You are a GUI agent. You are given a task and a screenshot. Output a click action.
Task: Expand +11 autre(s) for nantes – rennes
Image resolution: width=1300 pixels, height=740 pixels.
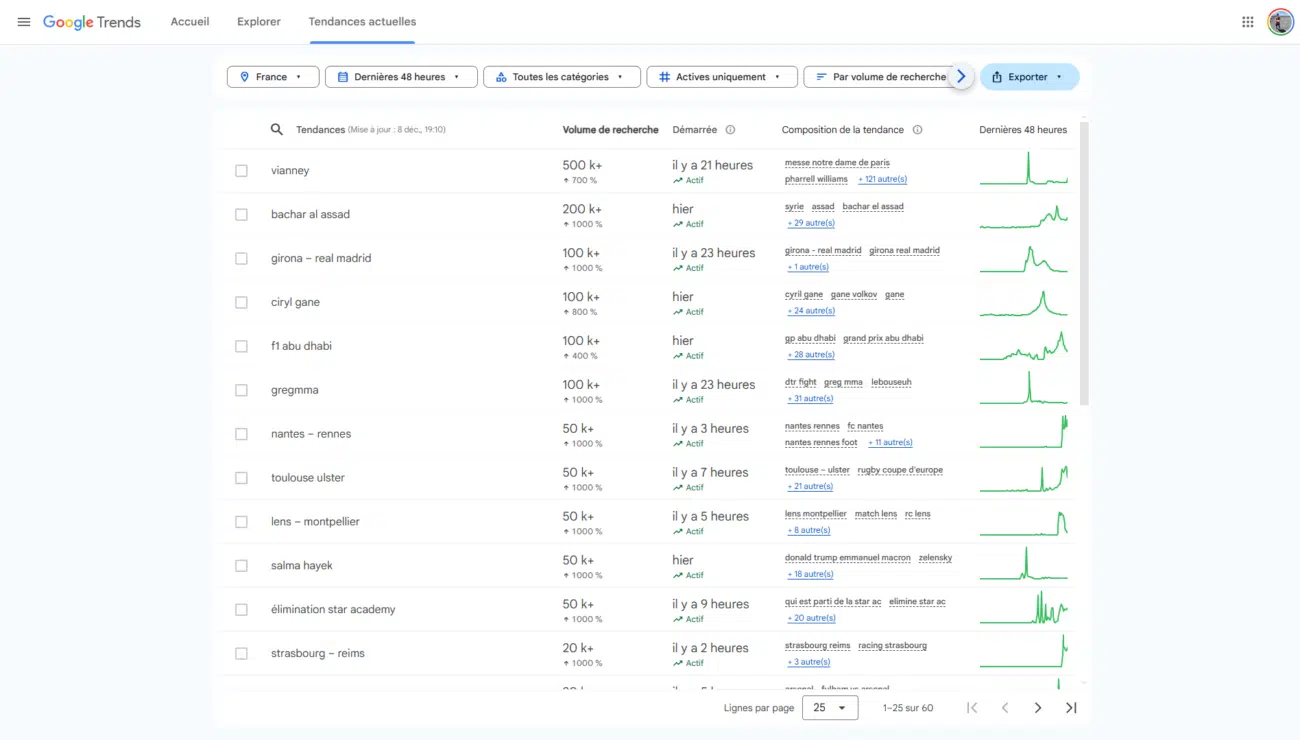pos(890,442)
